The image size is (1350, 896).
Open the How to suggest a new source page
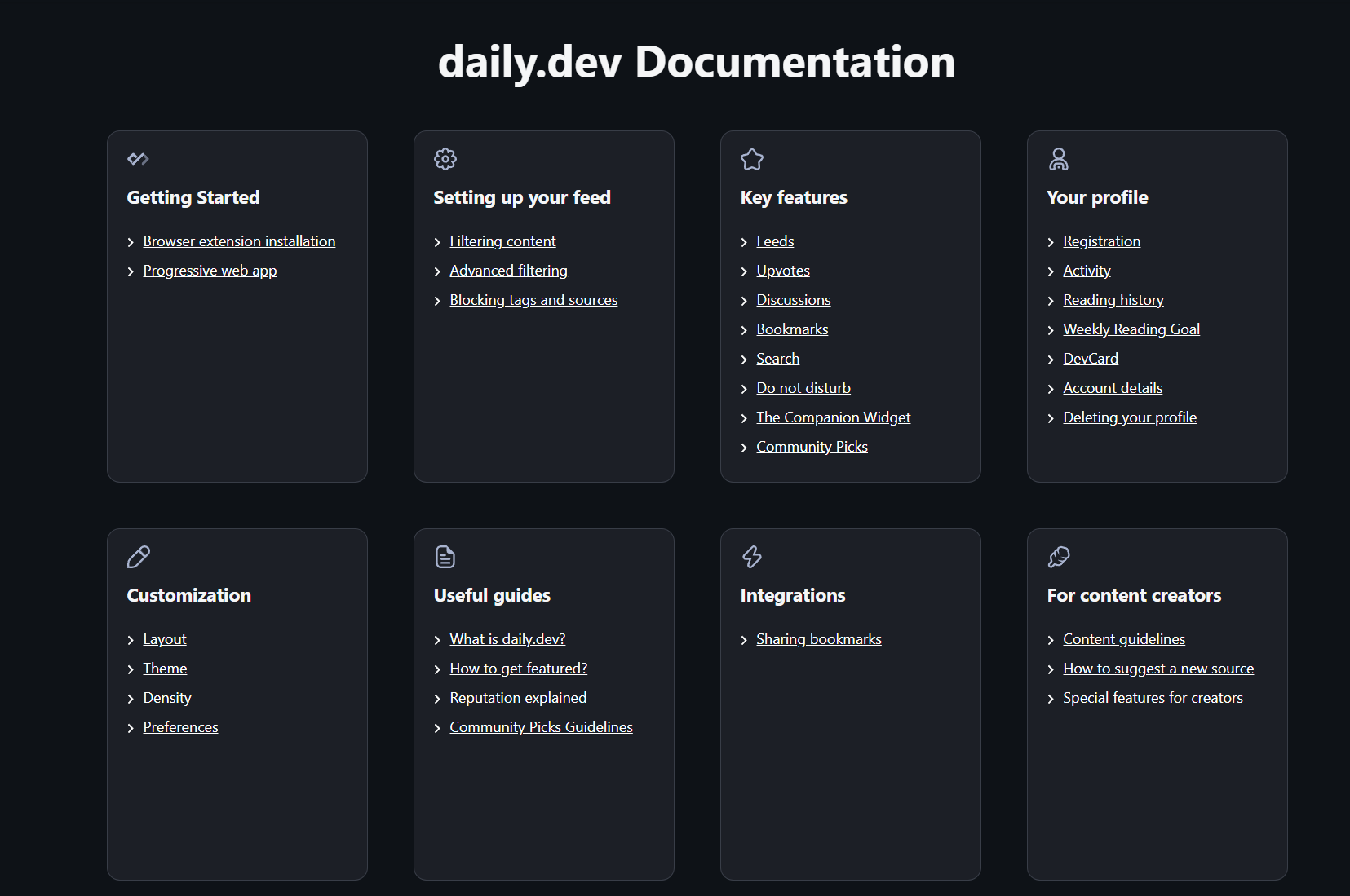(1157, 668)
